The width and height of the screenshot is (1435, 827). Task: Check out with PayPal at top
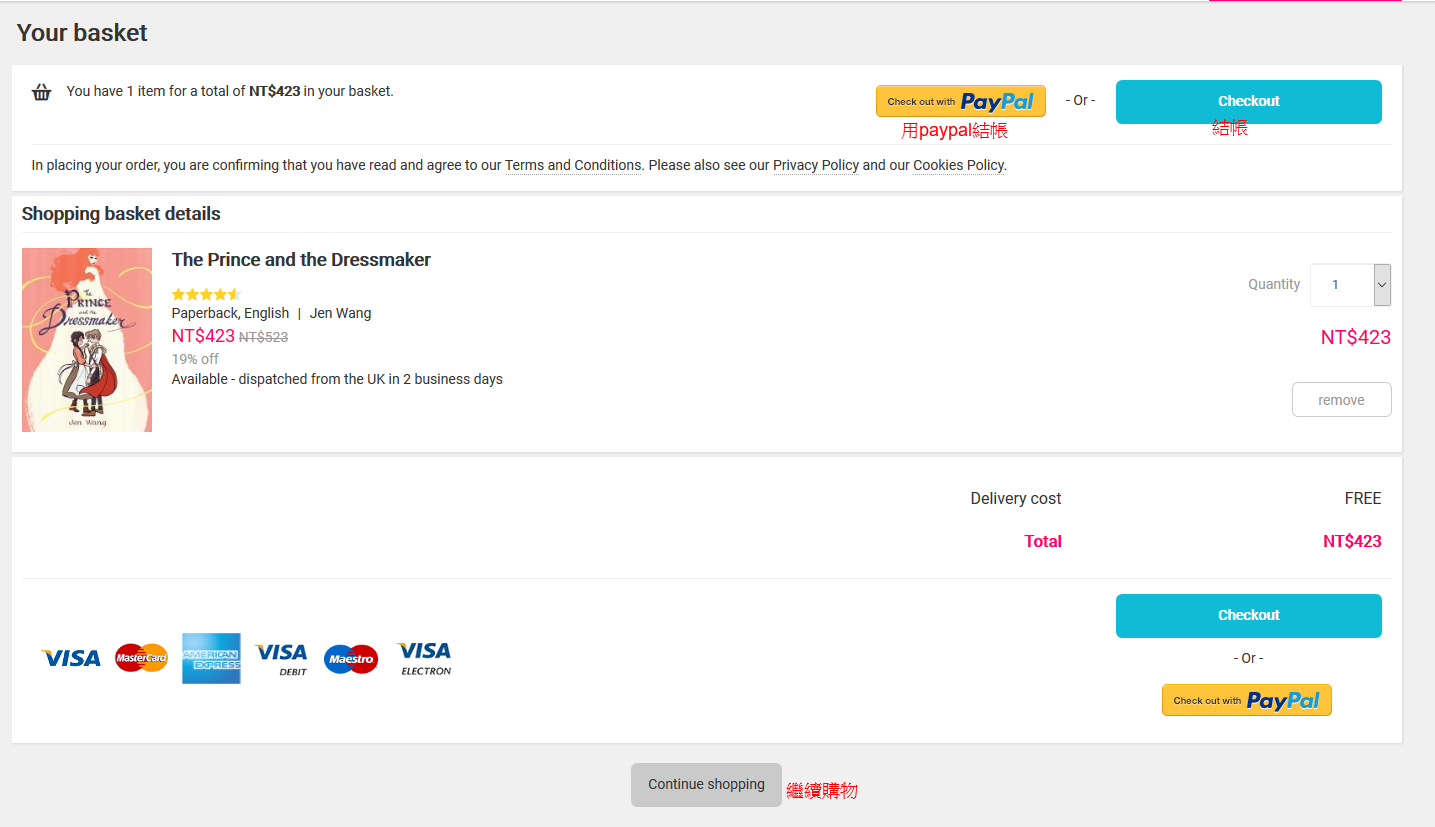point(961,101)
